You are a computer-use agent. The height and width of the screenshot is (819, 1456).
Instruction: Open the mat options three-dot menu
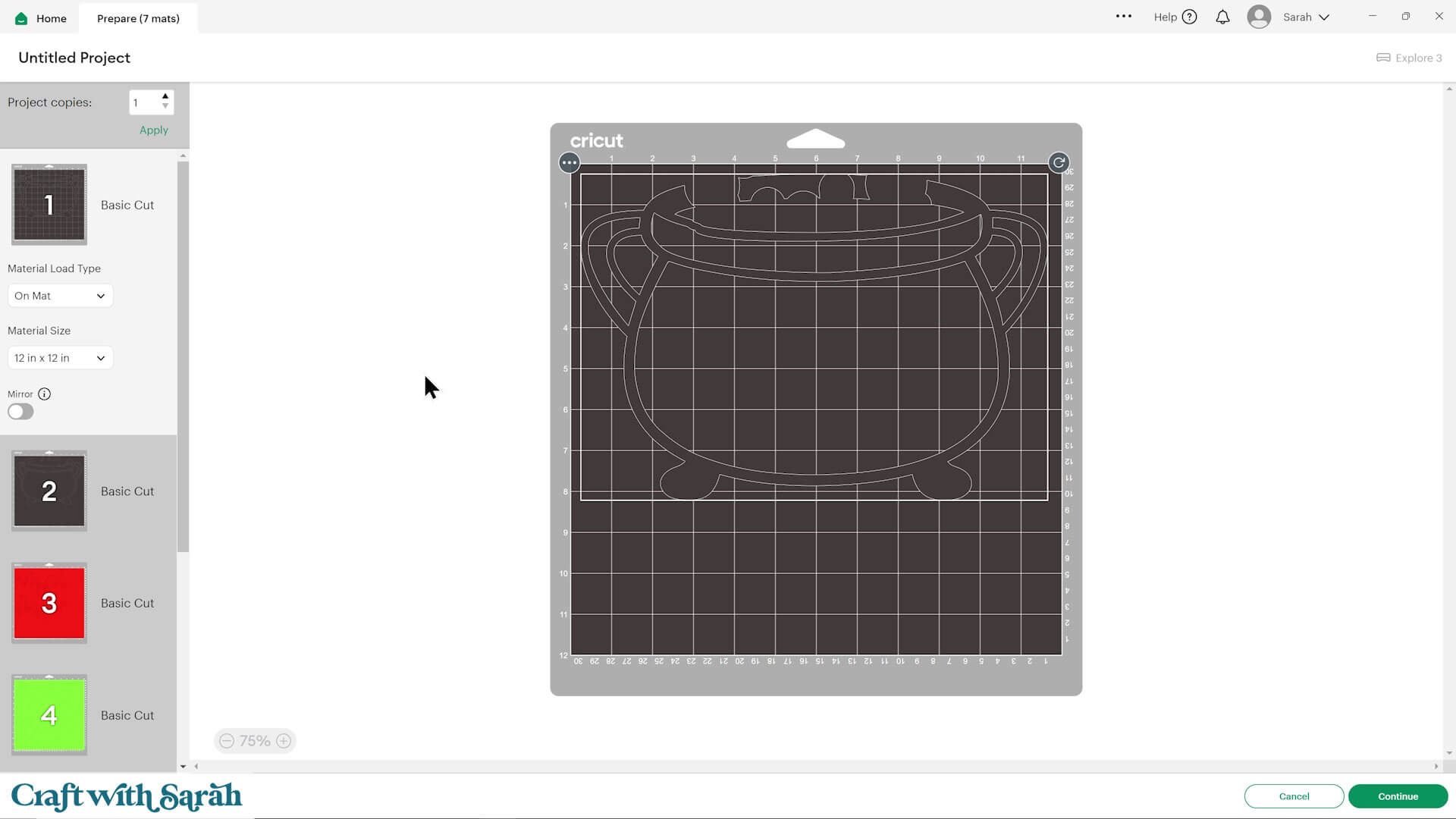(569, 162)
